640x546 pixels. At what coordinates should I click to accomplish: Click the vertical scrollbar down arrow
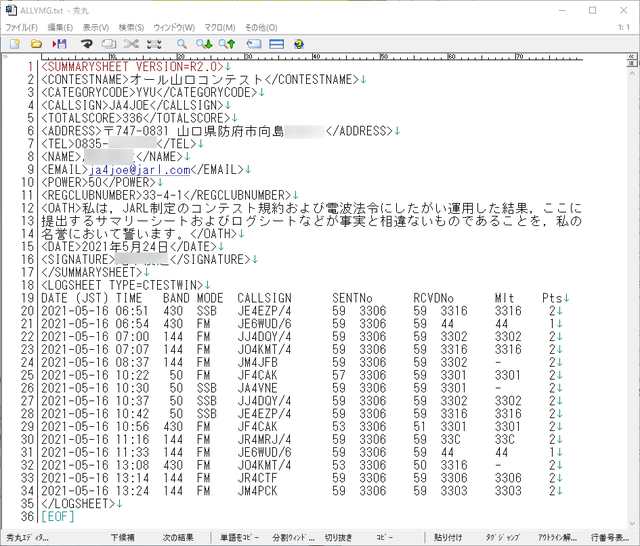click(632, 523)
